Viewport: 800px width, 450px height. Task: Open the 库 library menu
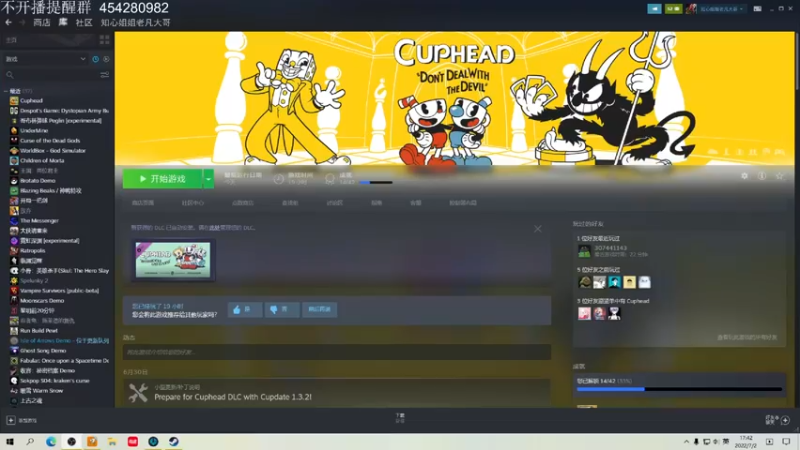[63, 22]
